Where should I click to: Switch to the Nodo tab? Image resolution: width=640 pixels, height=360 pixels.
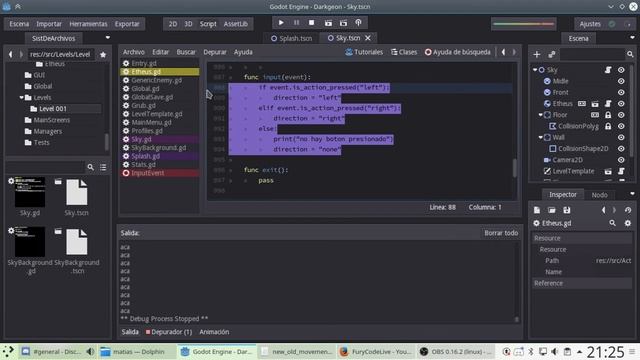599,195
